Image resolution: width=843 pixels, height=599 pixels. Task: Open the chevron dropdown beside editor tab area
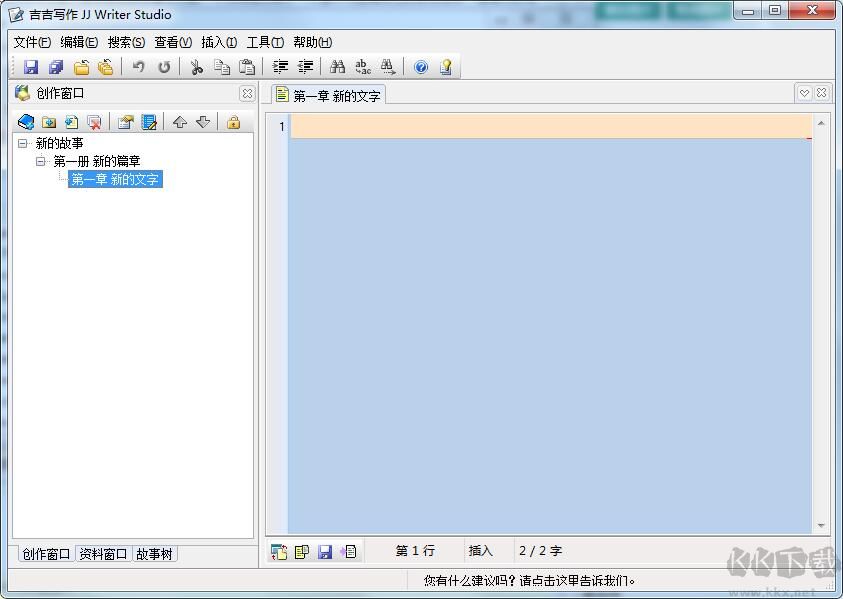point(804,92)
